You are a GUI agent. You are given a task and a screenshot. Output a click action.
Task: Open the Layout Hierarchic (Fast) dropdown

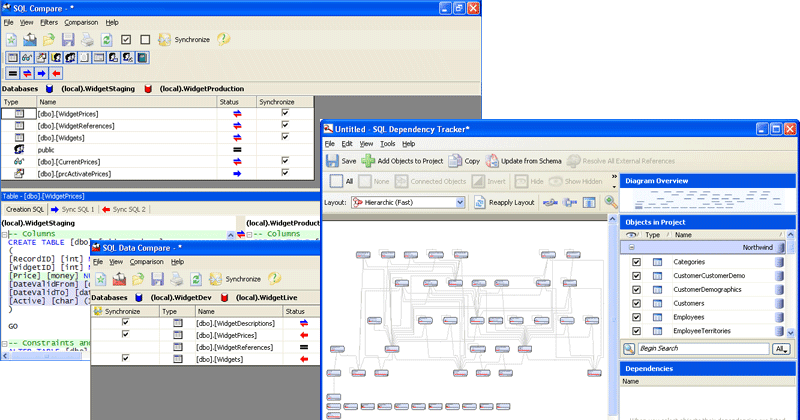coord(460,203)
